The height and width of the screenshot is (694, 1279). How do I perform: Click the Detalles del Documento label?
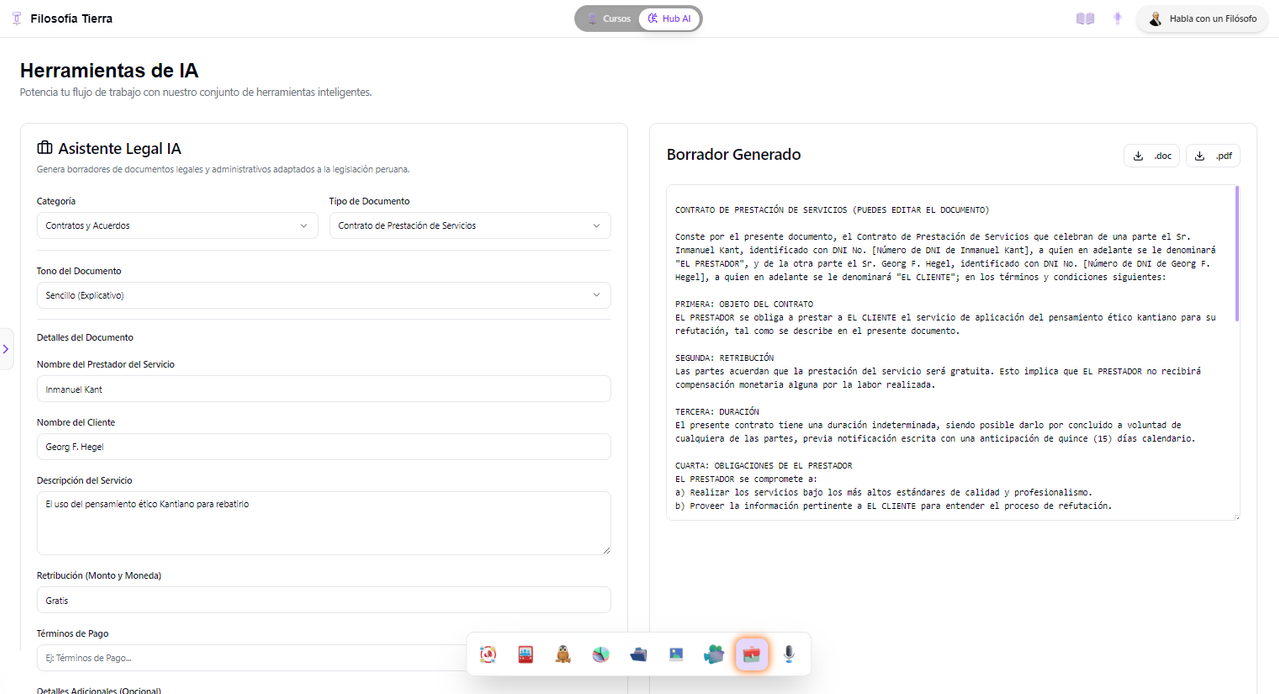tap(85, 338)
